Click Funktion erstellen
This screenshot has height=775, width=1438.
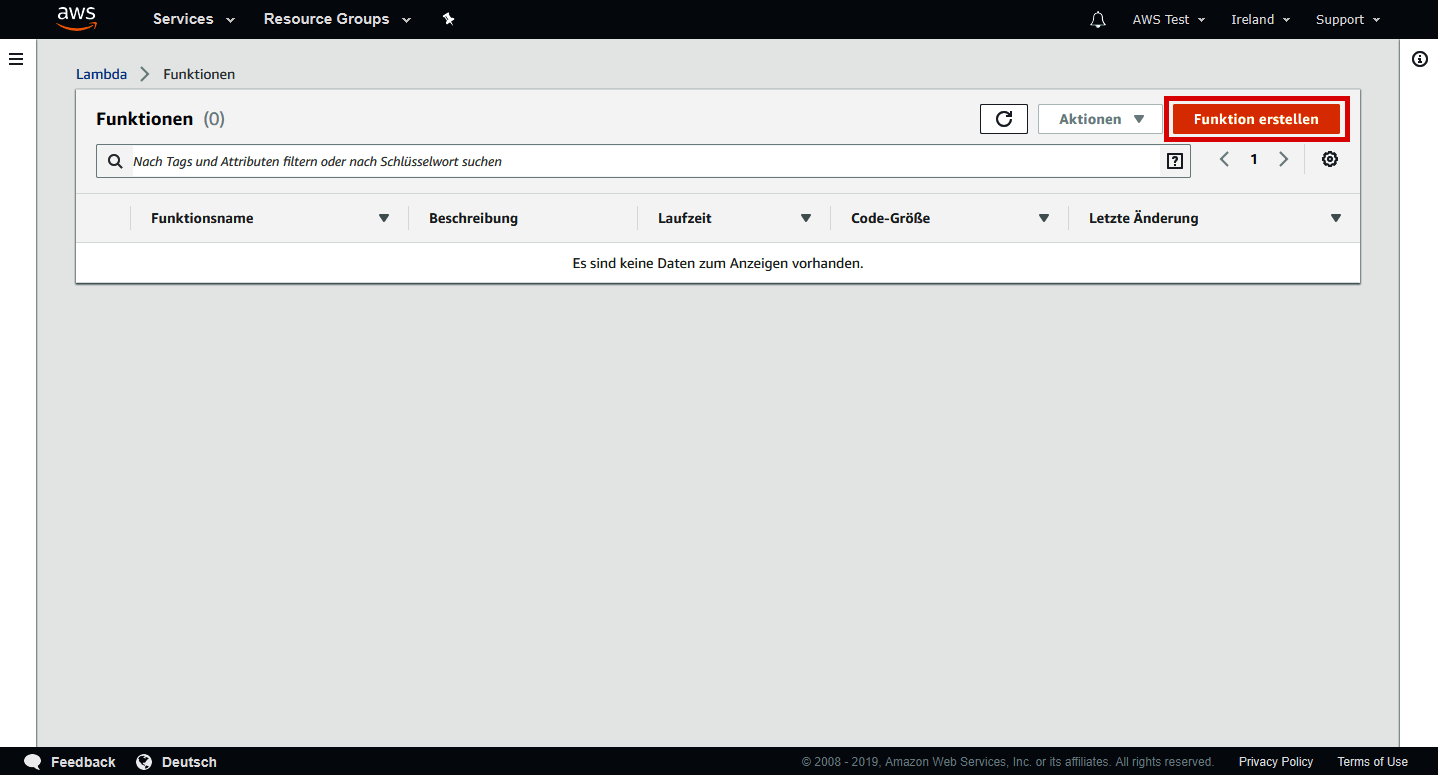[x=1256, y=118]
